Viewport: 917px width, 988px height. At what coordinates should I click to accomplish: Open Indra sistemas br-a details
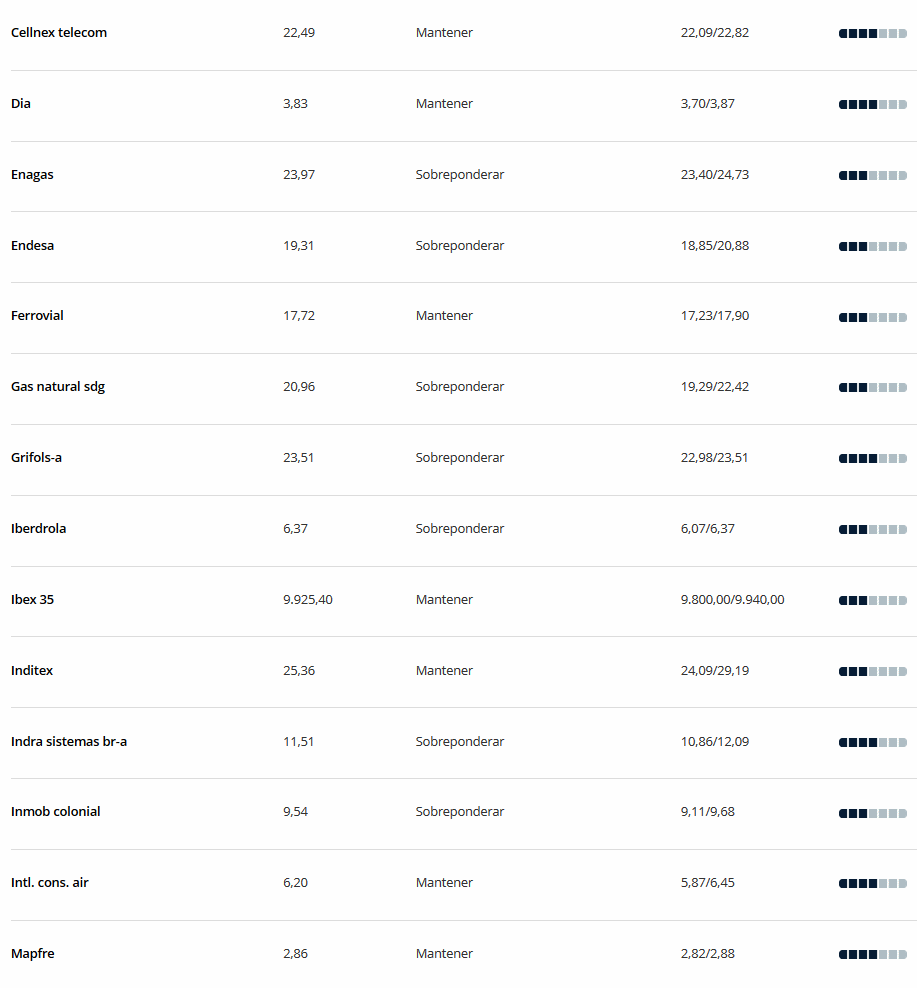(x=69, y=741)
